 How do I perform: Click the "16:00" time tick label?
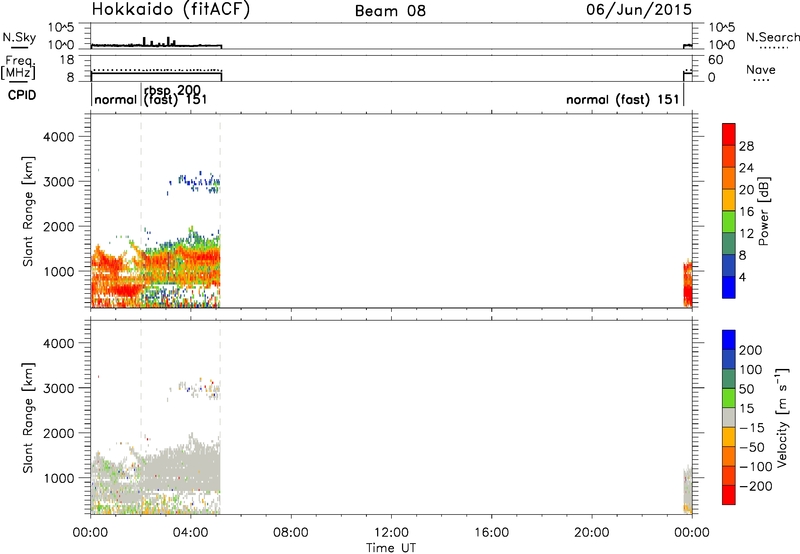pyautogui.click(x=491, y=533)
